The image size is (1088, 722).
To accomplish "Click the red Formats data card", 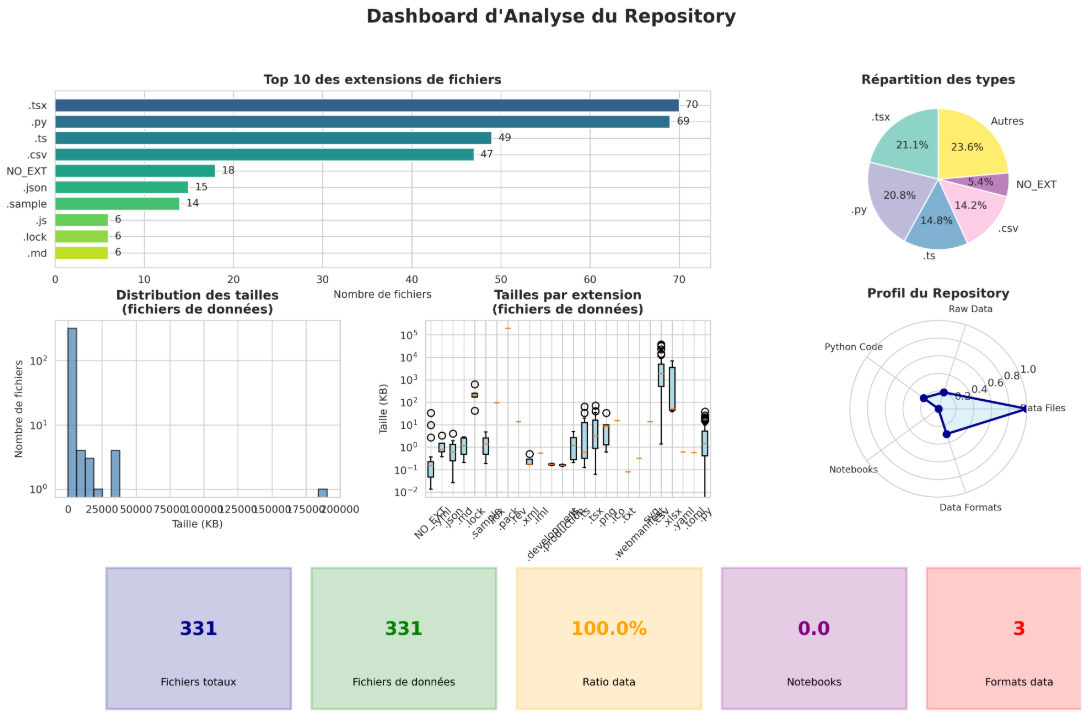I will [1006, 638].
